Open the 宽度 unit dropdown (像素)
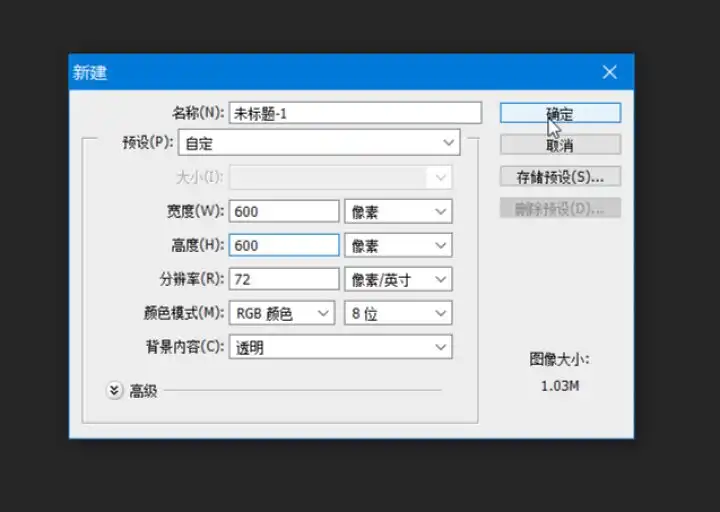This screenshot has height=512, width=720. tap(398, 211)
